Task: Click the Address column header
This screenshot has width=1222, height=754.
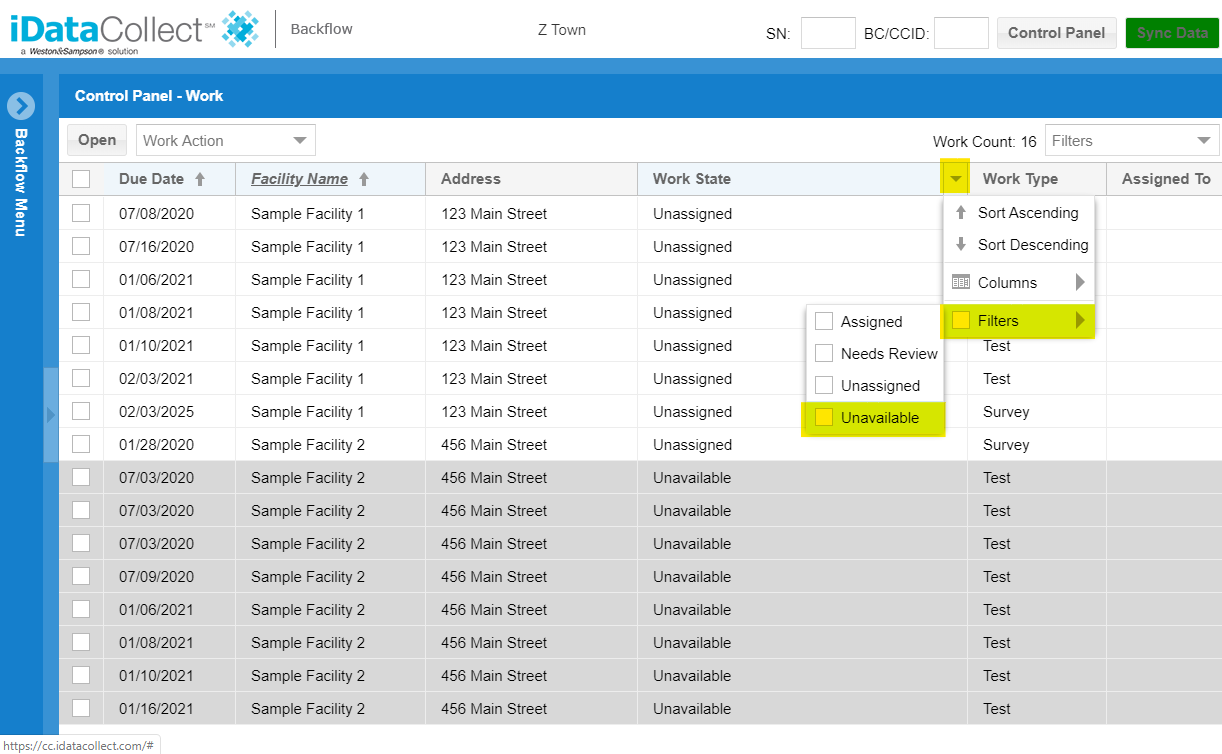Action: point(531,179)
